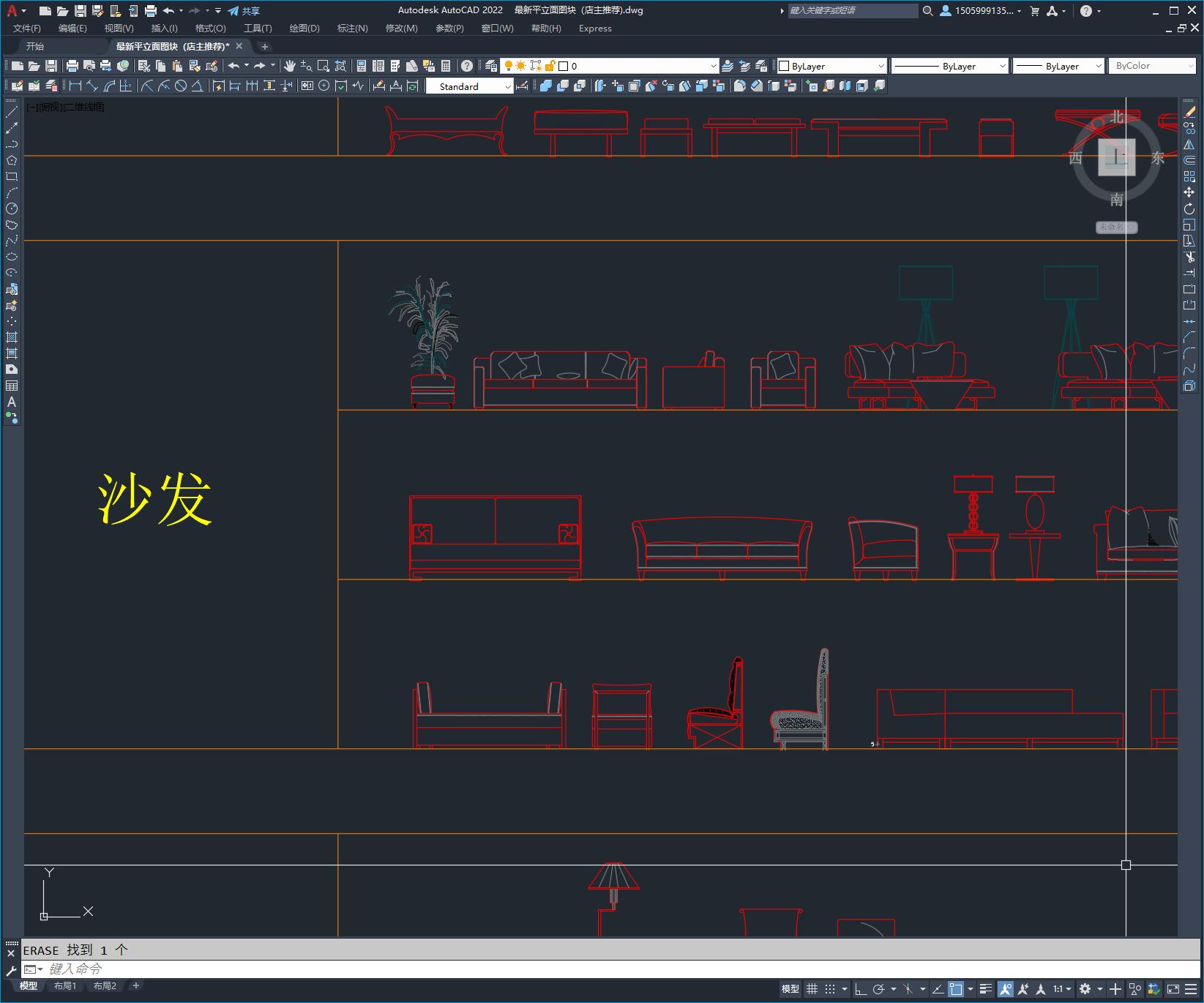Open the Express menu

click(595, 28)
